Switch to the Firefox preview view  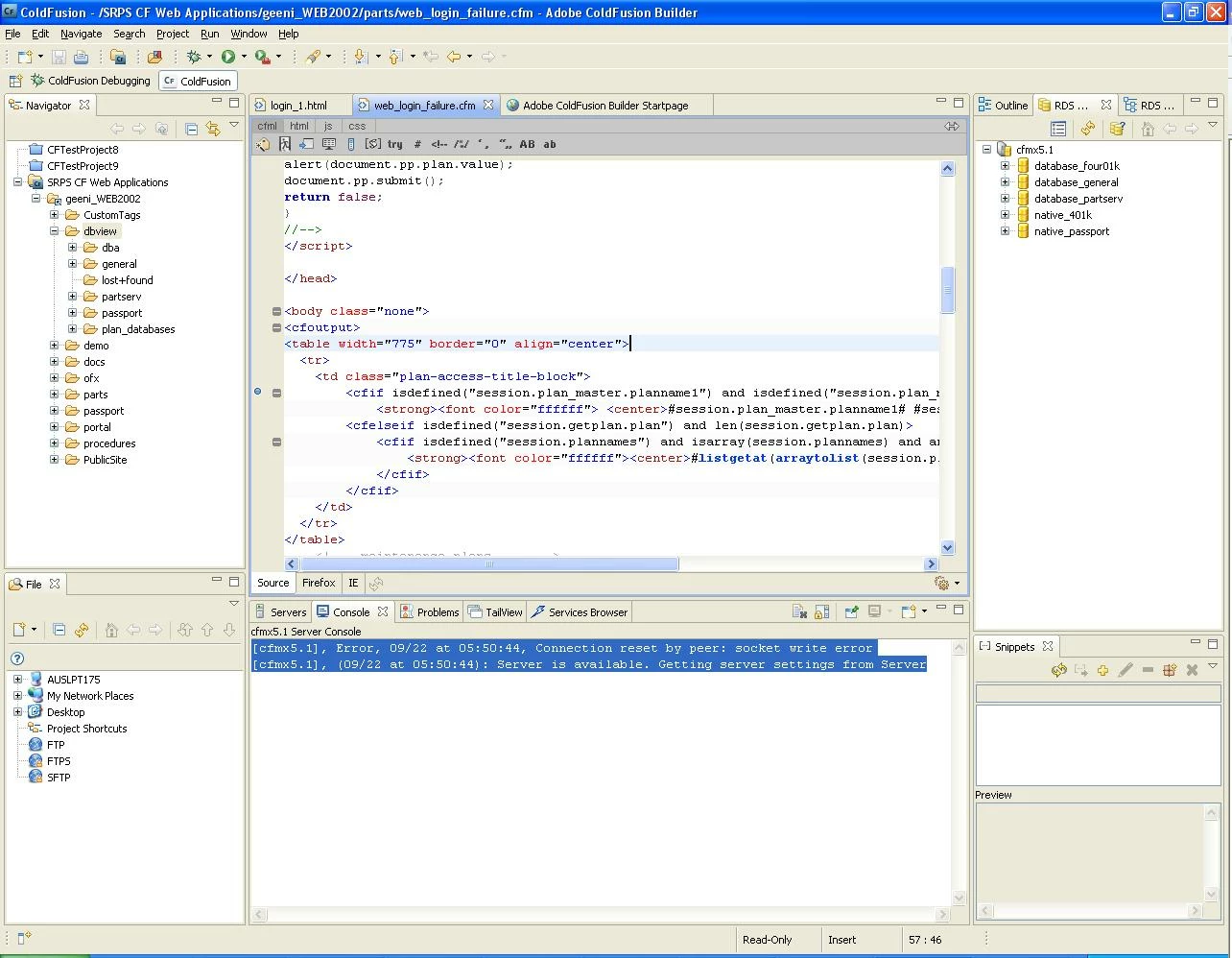pyautogui.click(x=319, y=583)
